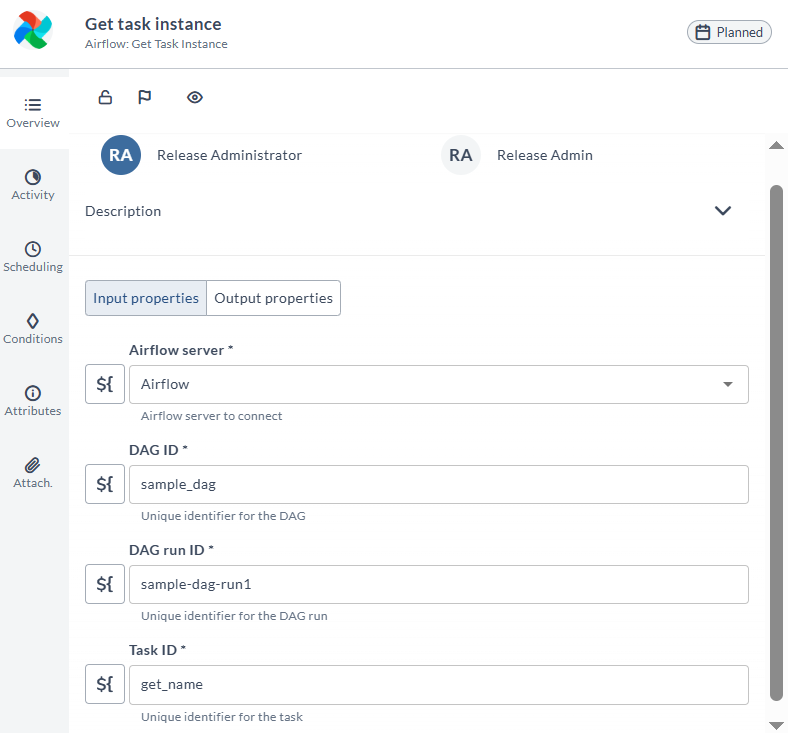The height and width of the screenshot is (733, 788).
Task: Open the Airflow server dropdown
Action: pos(439,384)
